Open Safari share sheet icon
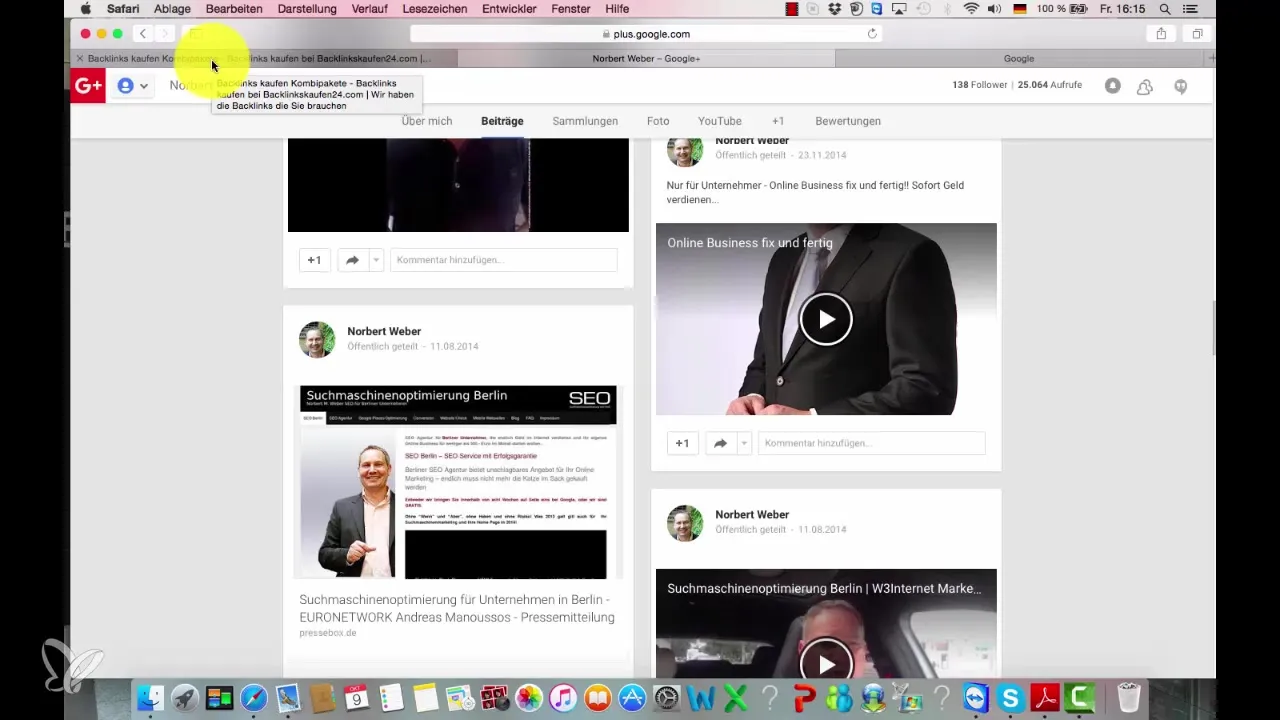1280x720 pixels. (x=1161, y=34)
